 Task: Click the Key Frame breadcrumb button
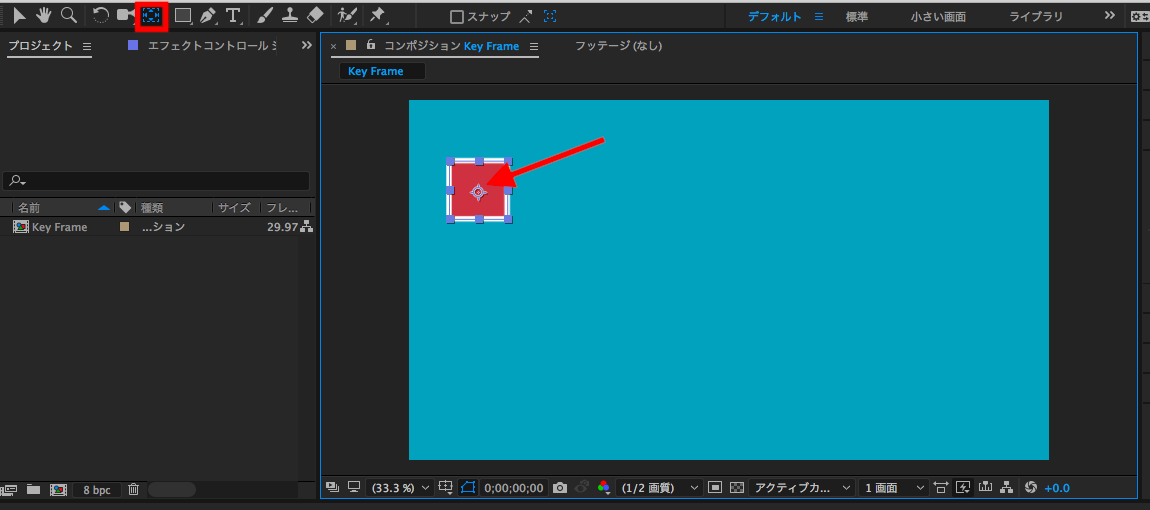pyautogui.click(x=382, y=71)
